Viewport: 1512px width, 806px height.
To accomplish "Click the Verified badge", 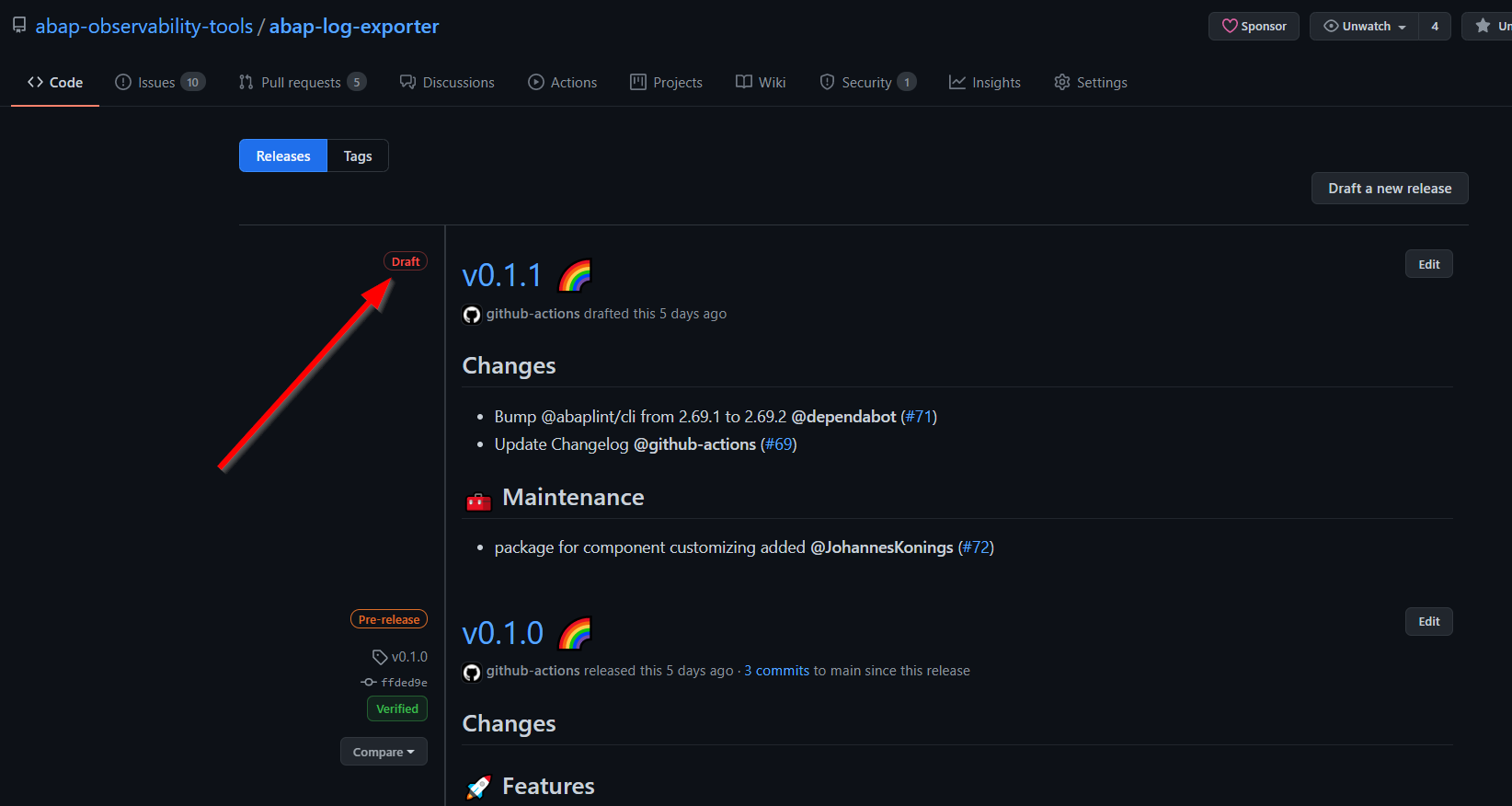I will 397,708.
